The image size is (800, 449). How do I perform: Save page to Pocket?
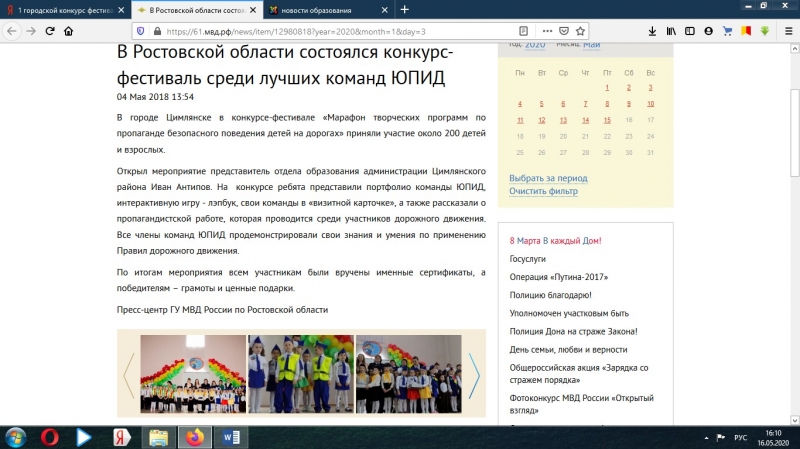(x=564, y=31)
